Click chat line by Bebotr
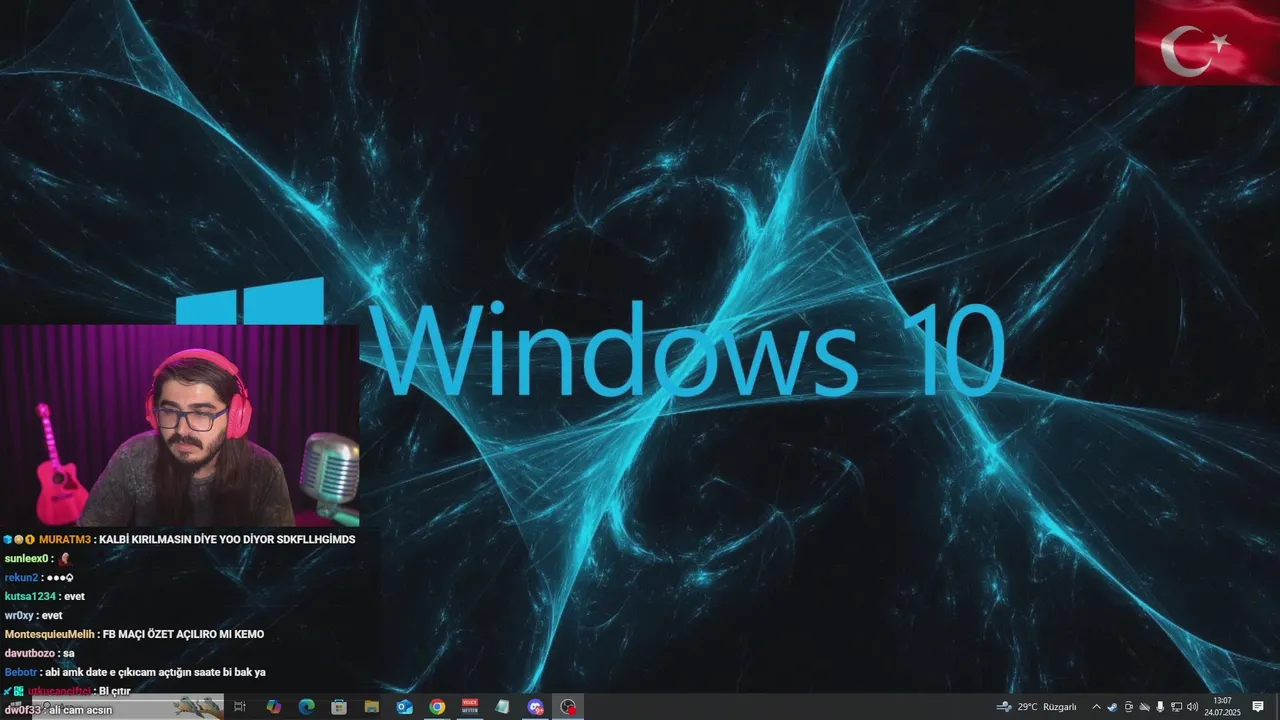 tap(135, 672)
